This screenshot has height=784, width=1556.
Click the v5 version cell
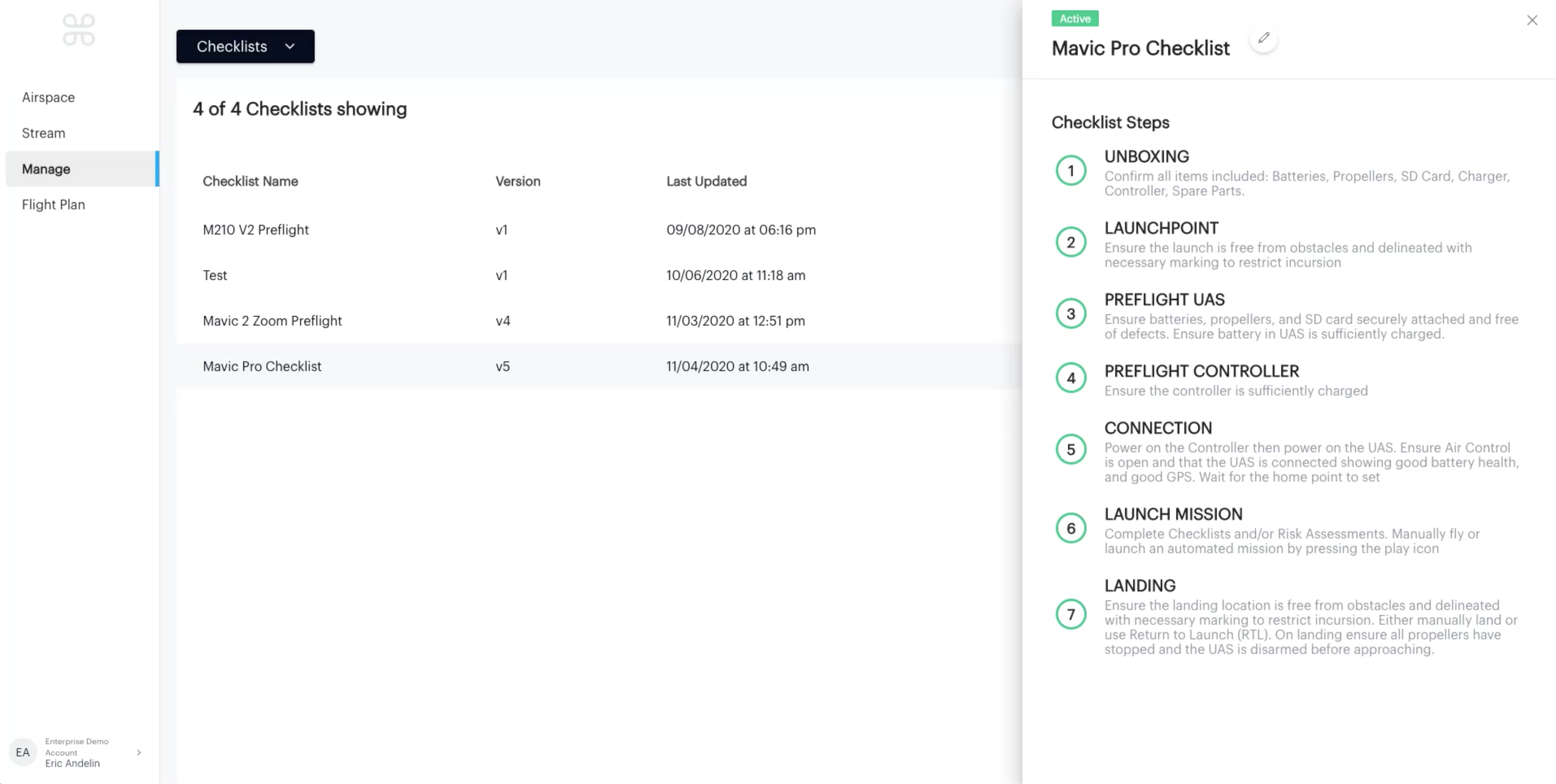[503, 366]
